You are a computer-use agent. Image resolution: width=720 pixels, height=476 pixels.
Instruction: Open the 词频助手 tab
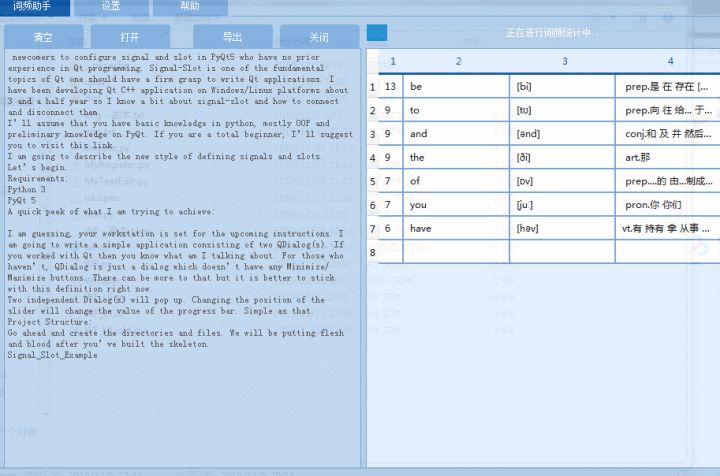[x=34, y=7]
